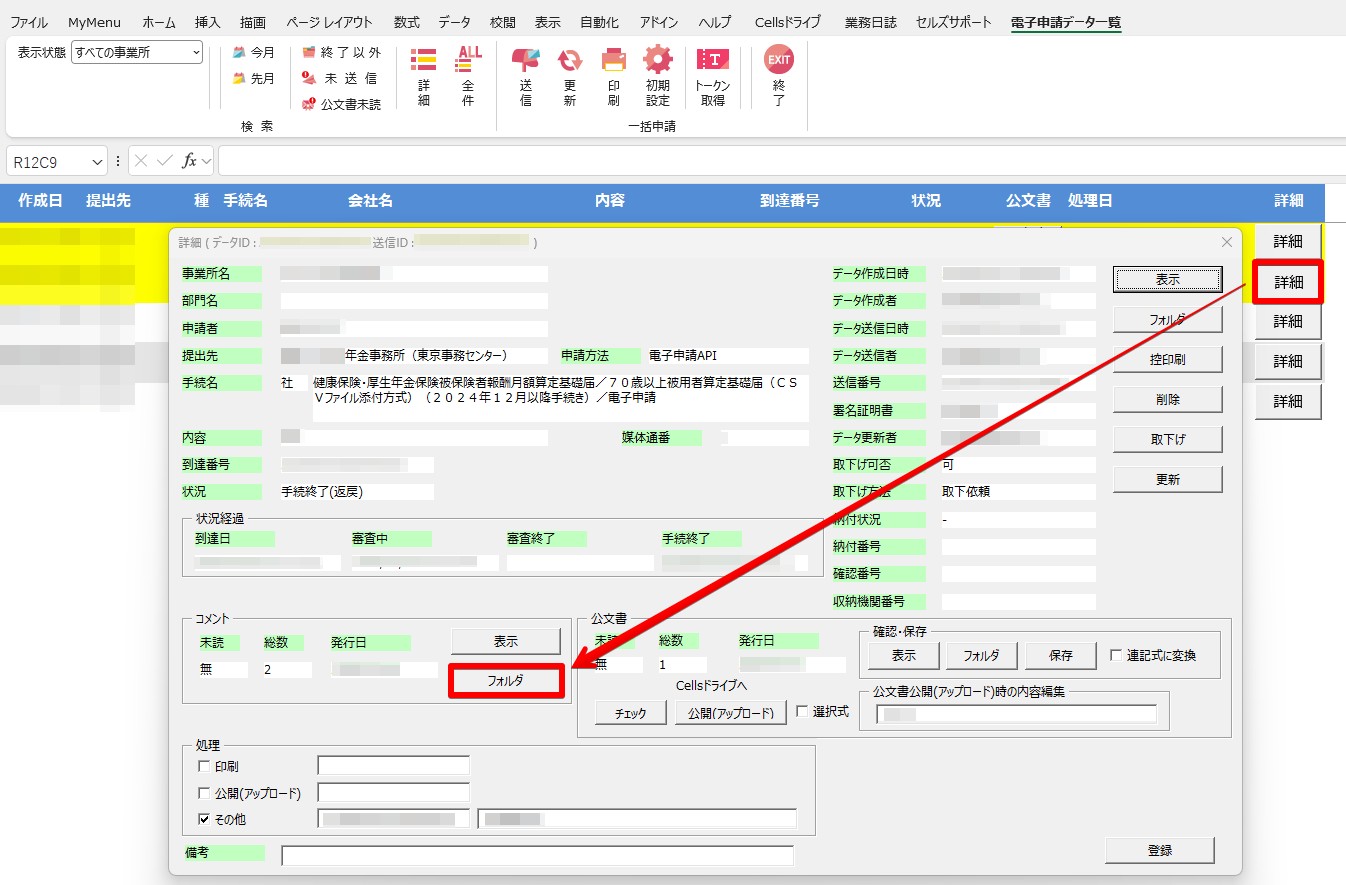The image size is (1346, 885).
Task: Open the 表示状態 すべての事業所 dropdown
Action: coord(137,53)
